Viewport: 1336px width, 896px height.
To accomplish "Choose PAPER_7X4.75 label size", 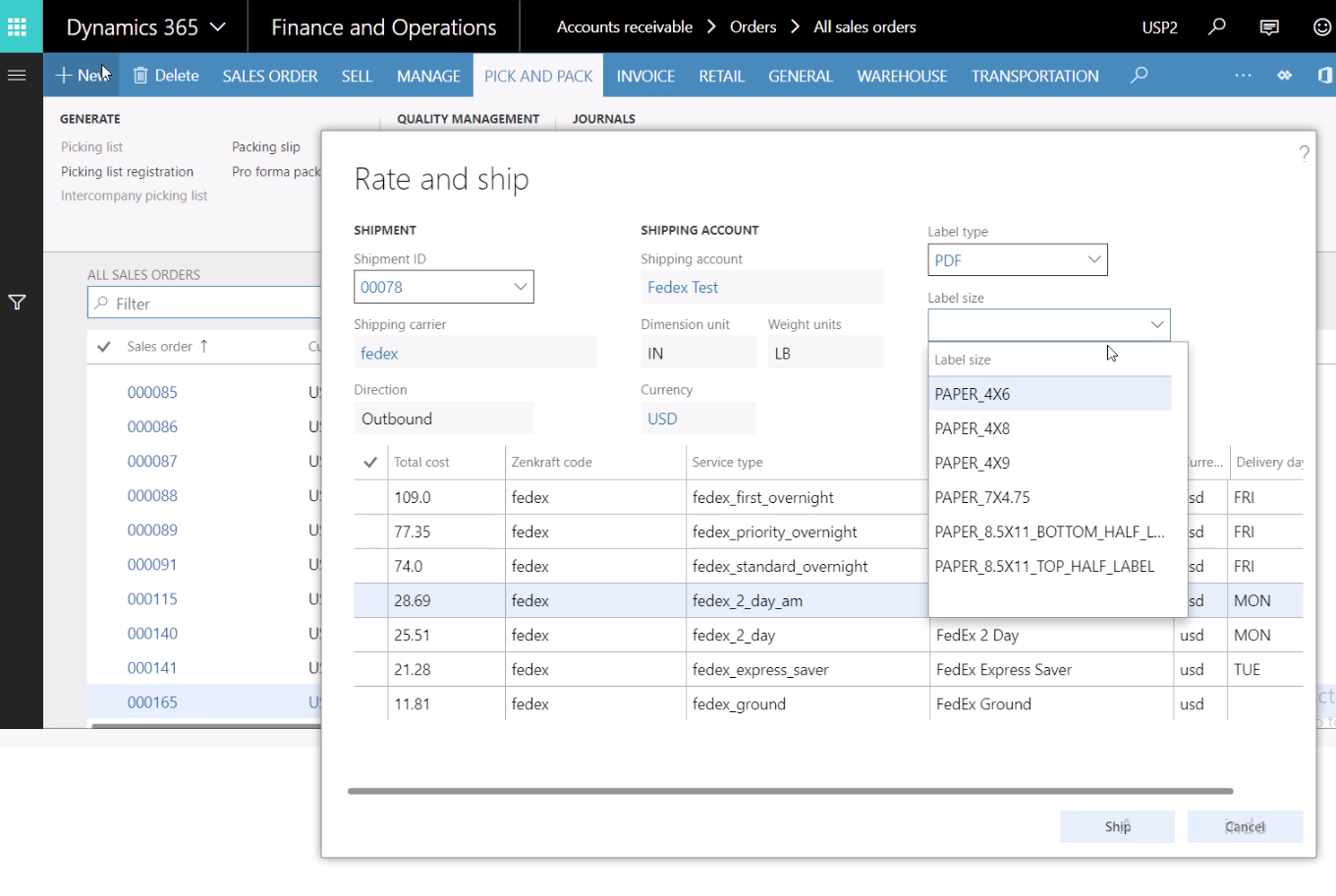I will (x=1050, y=497).
